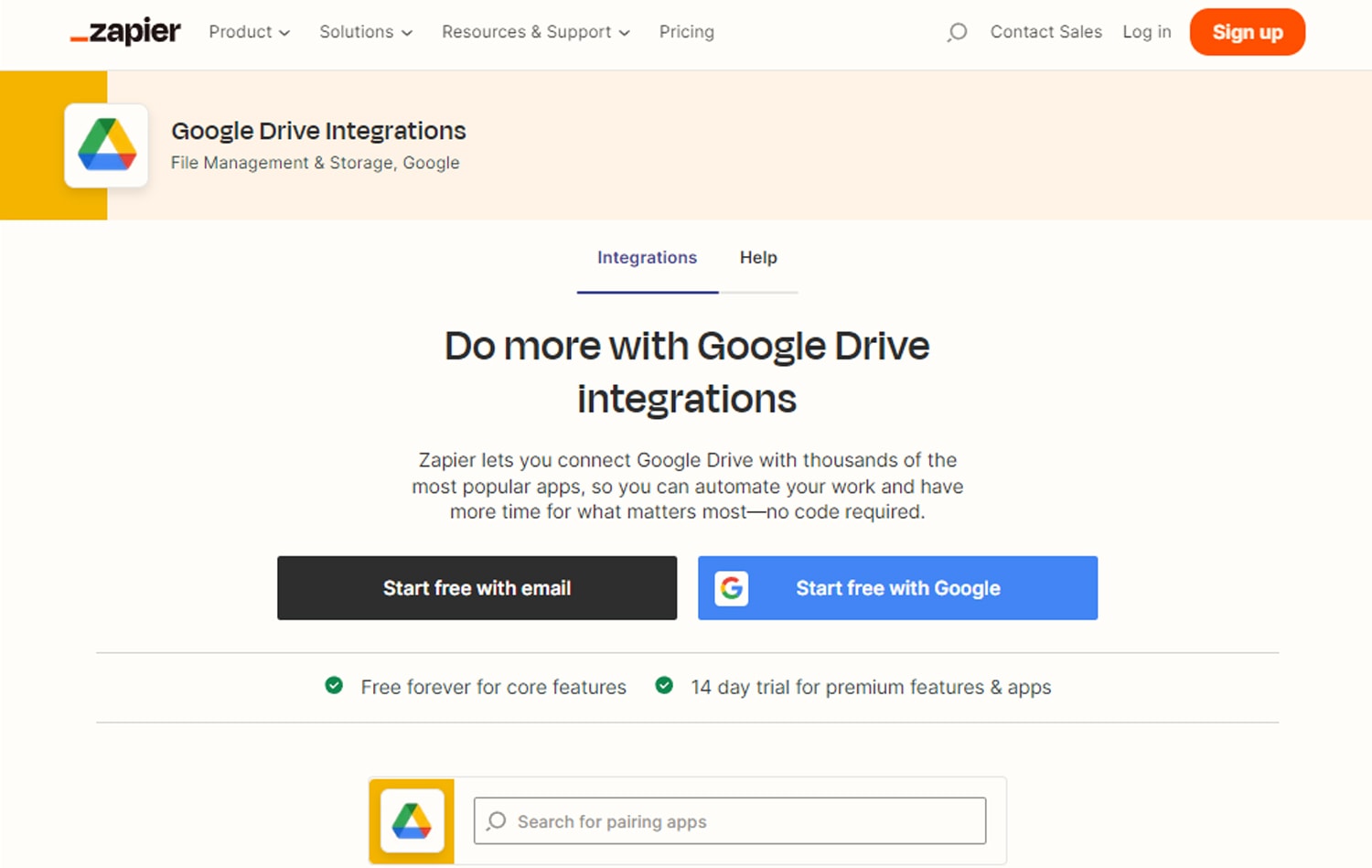Switch to the Help tab

[758, 258]
